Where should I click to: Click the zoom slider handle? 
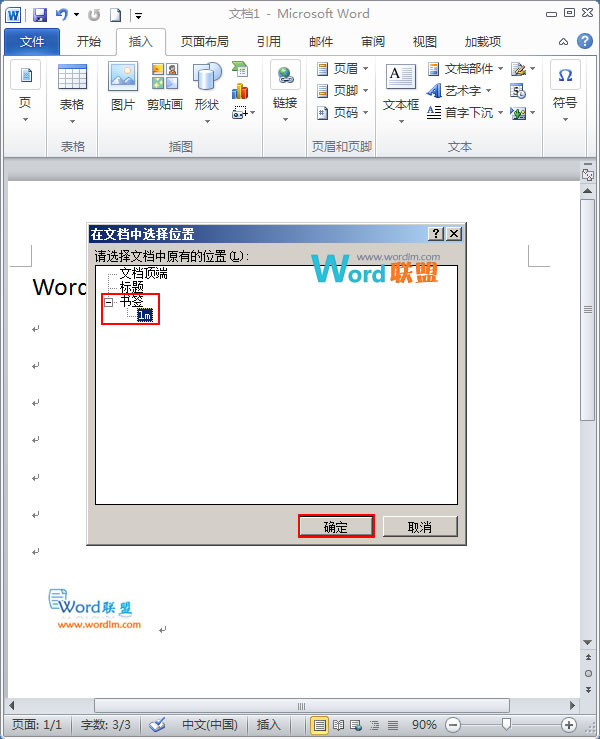507,724
